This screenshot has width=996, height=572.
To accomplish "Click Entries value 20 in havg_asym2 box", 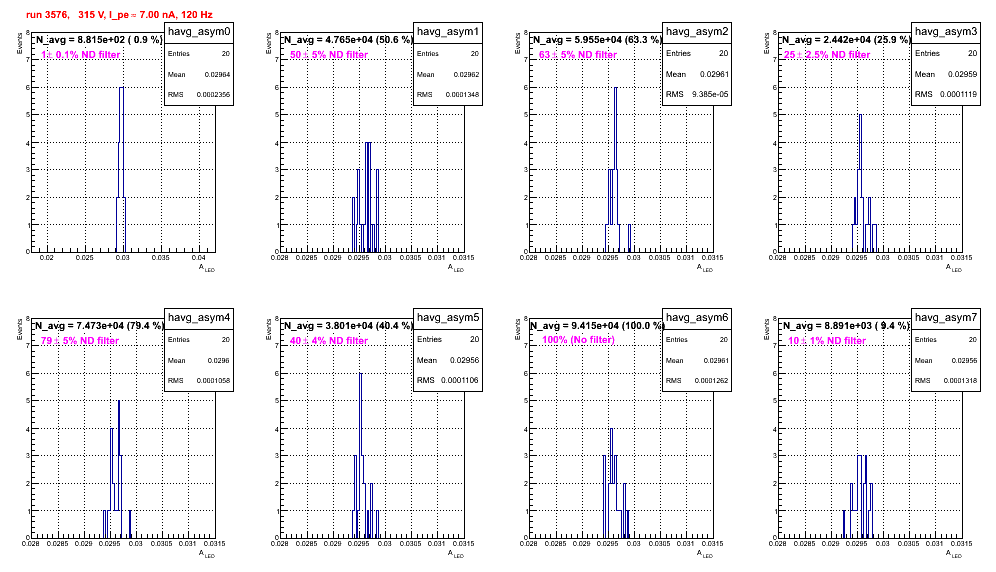I will pos(723,53).
